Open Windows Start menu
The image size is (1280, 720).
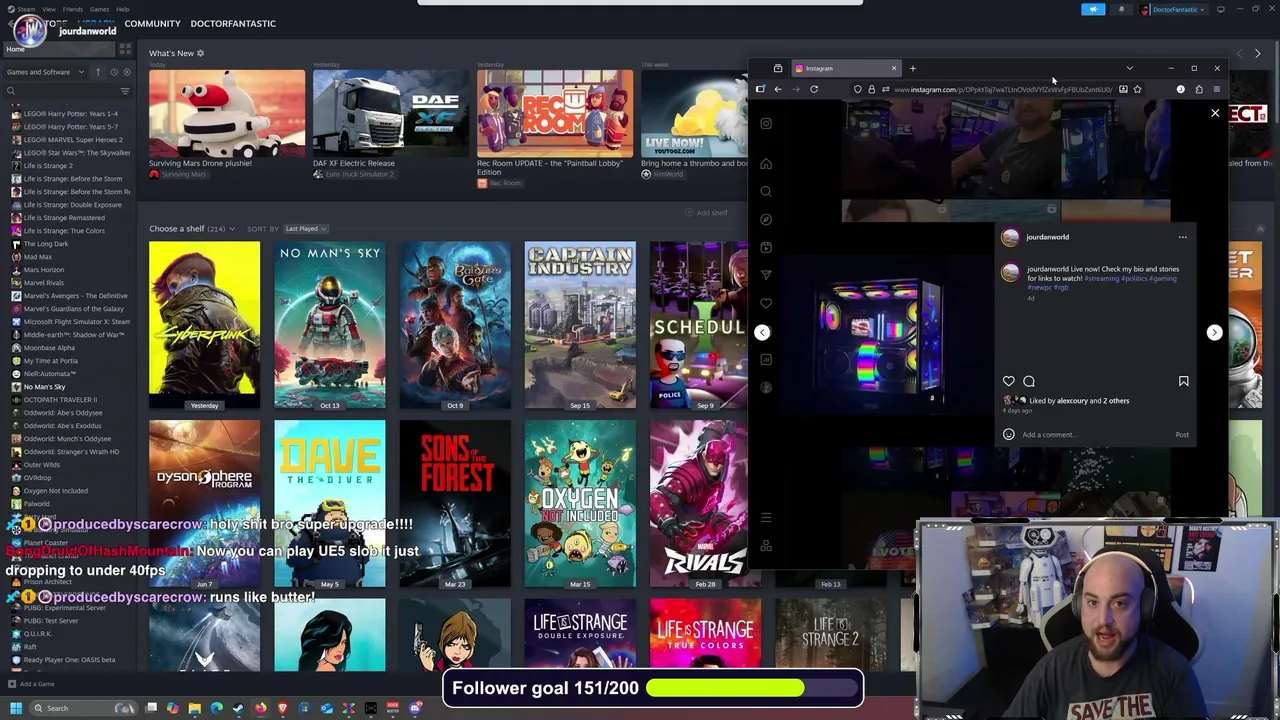tap(16, 708)
